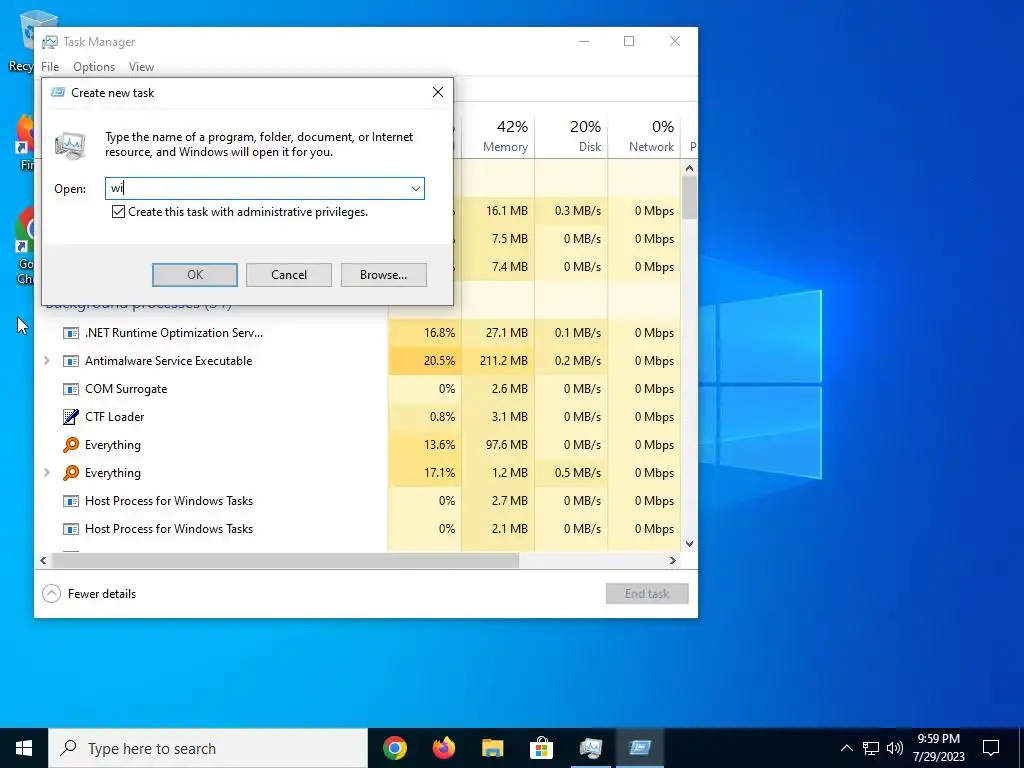Viewport: 1024px width, 768px height.
Task: Click the CTF Loader pen icon
Action: [x=71, y=417]
